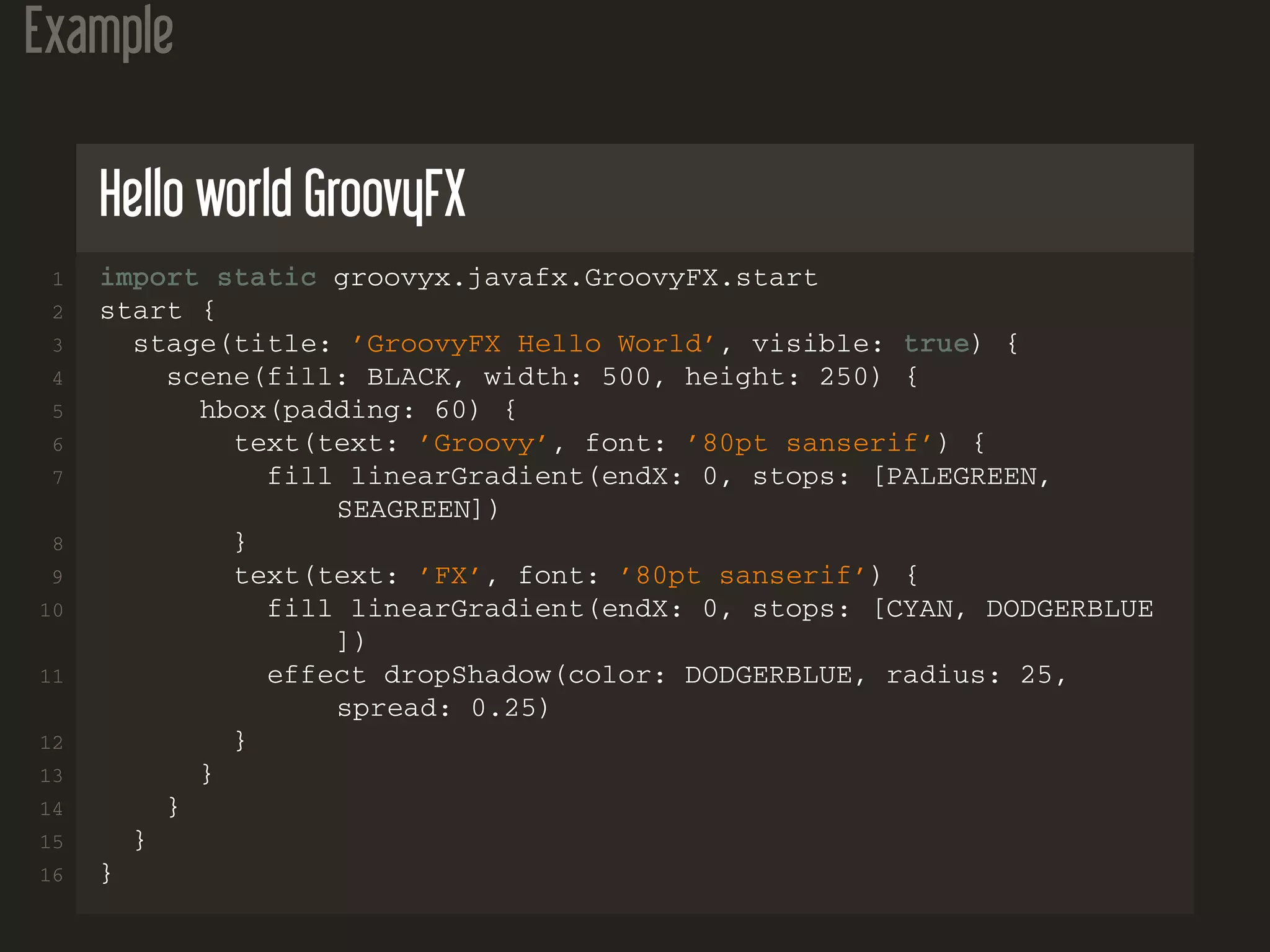Click line number 5

(x=58, y=412)
